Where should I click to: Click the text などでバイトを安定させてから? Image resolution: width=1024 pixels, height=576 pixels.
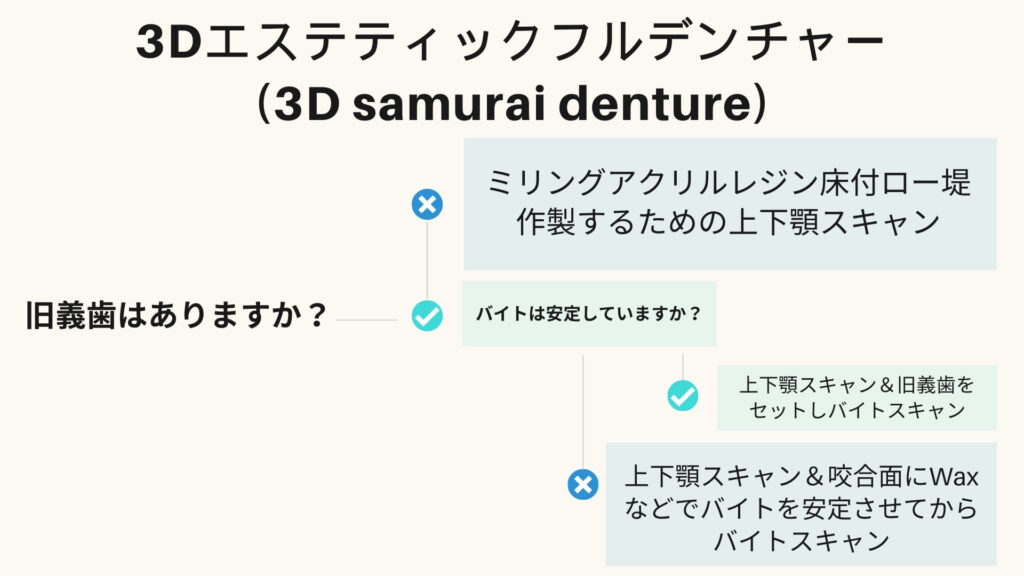tap(801, 507)
